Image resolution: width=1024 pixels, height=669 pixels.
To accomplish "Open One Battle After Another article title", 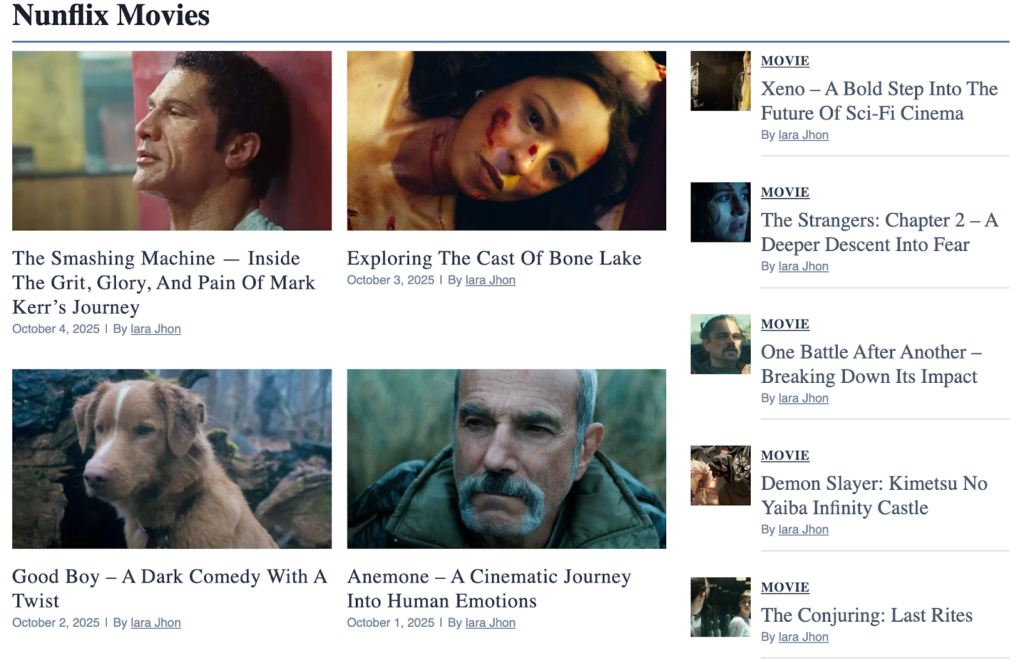I will click(871, 364).
